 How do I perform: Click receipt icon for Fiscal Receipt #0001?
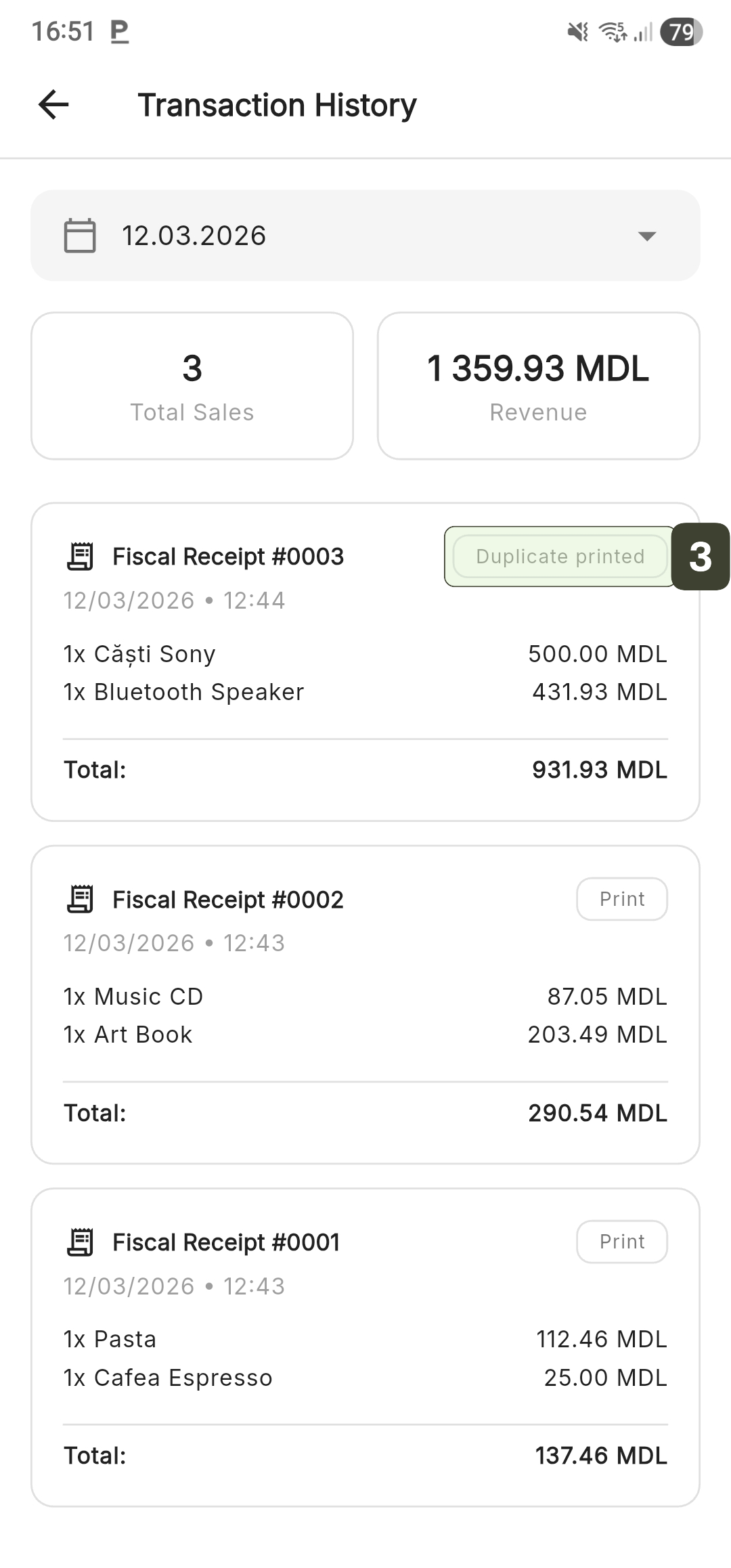[81, 1242]
